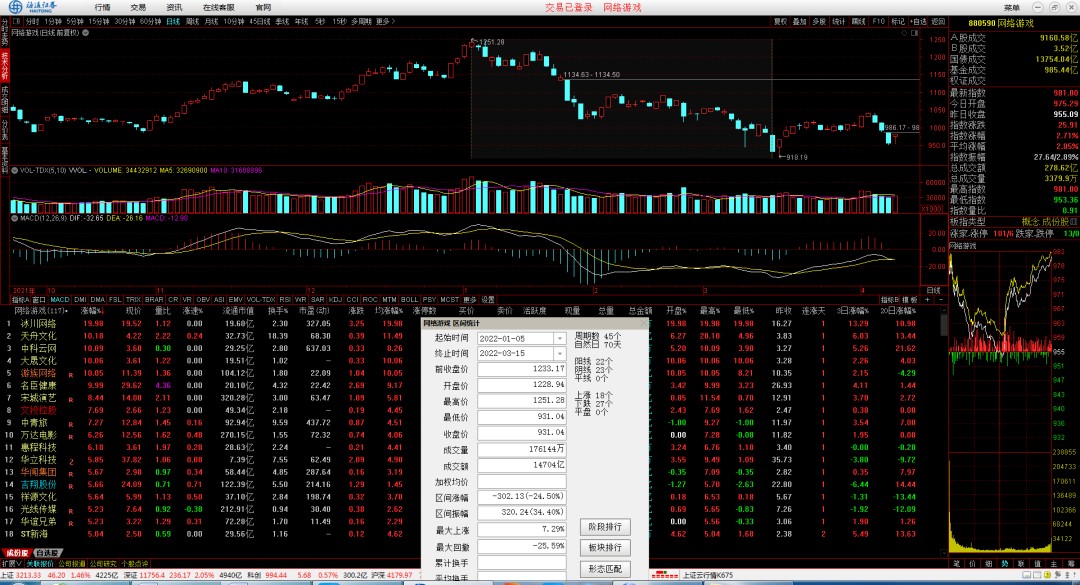Open the 起始时间 start date dropdown
The image size is (1080, 585).
559,338
